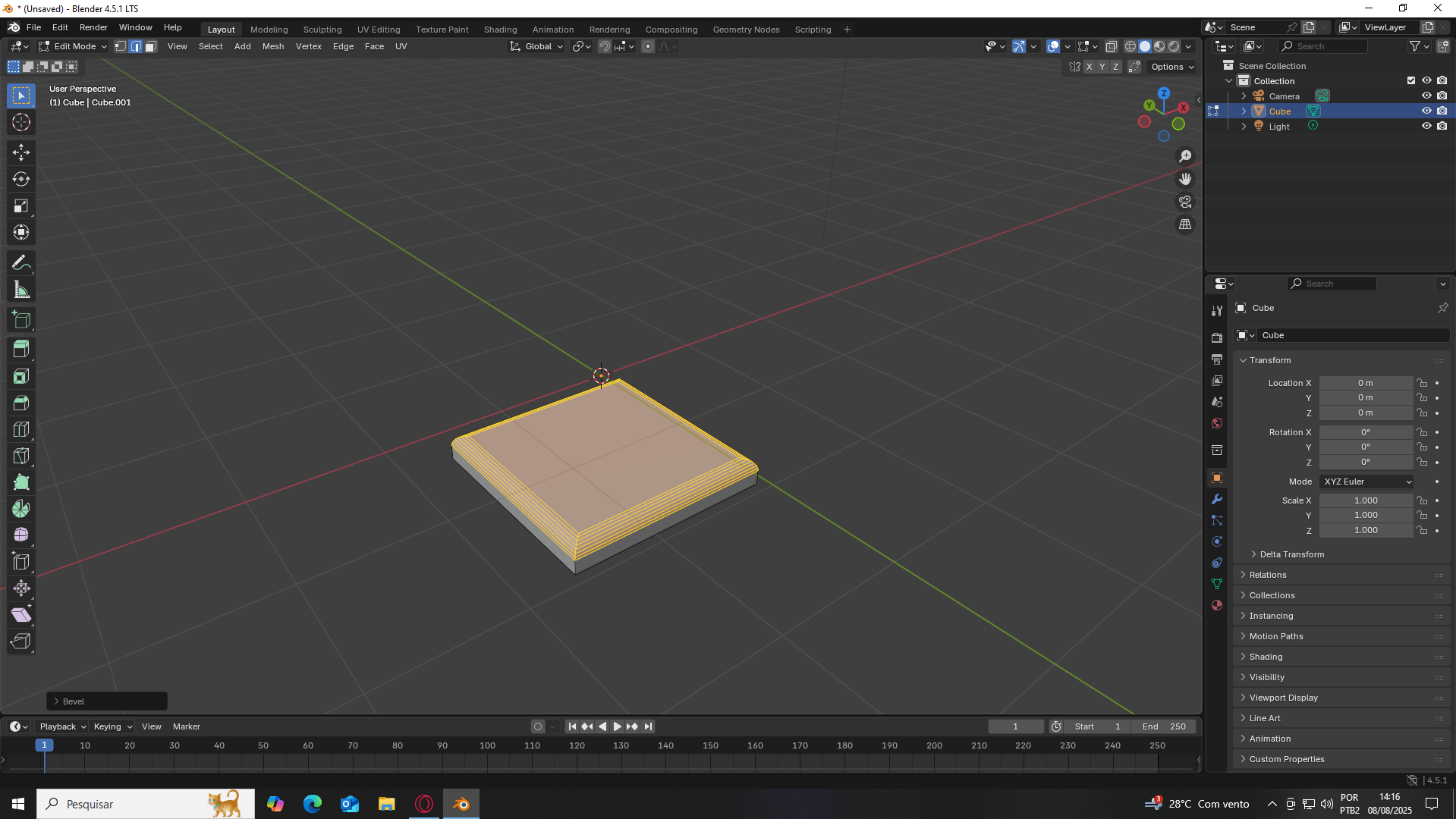Hide Camera in viewport
Screen dimensions: 1456x819
[1426, 96]
